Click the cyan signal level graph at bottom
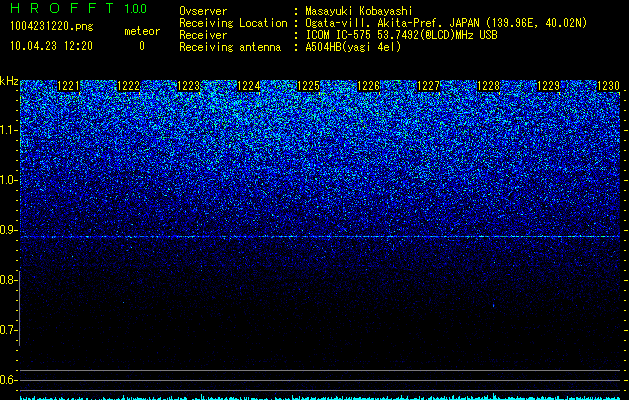 tap(320, 397)
